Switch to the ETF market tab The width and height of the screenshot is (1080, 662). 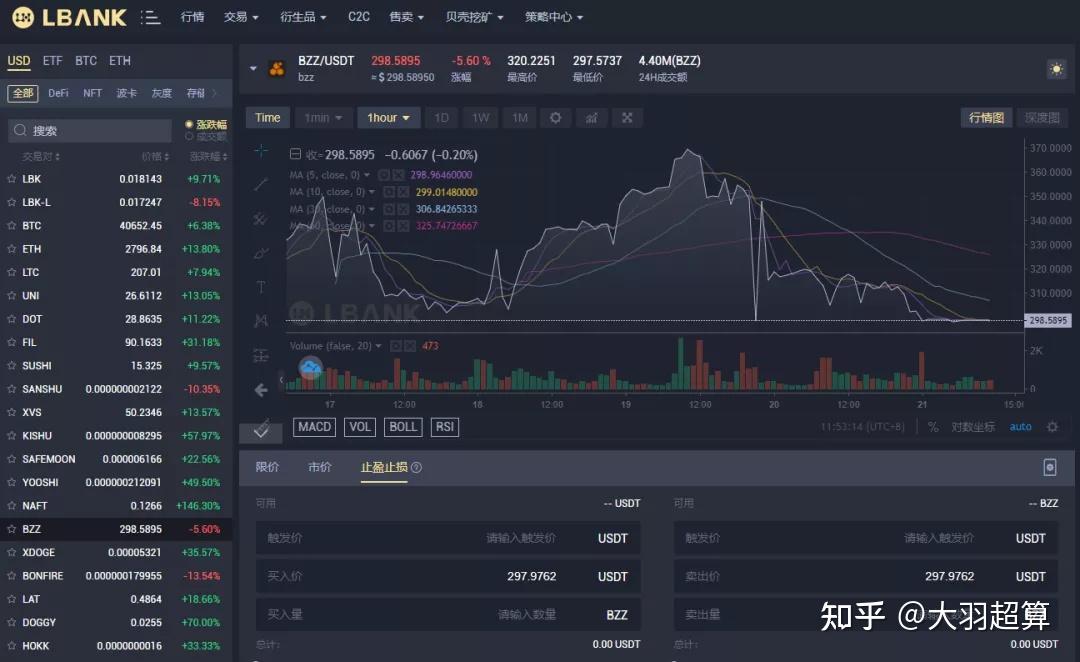click(52, 61)
